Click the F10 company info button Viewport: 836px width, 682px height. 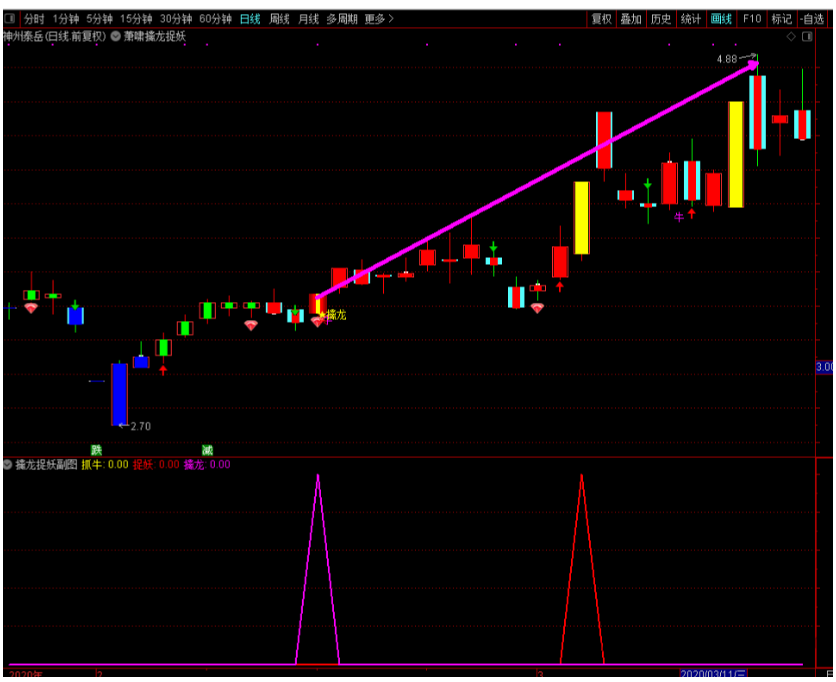[x=752, y=19]
